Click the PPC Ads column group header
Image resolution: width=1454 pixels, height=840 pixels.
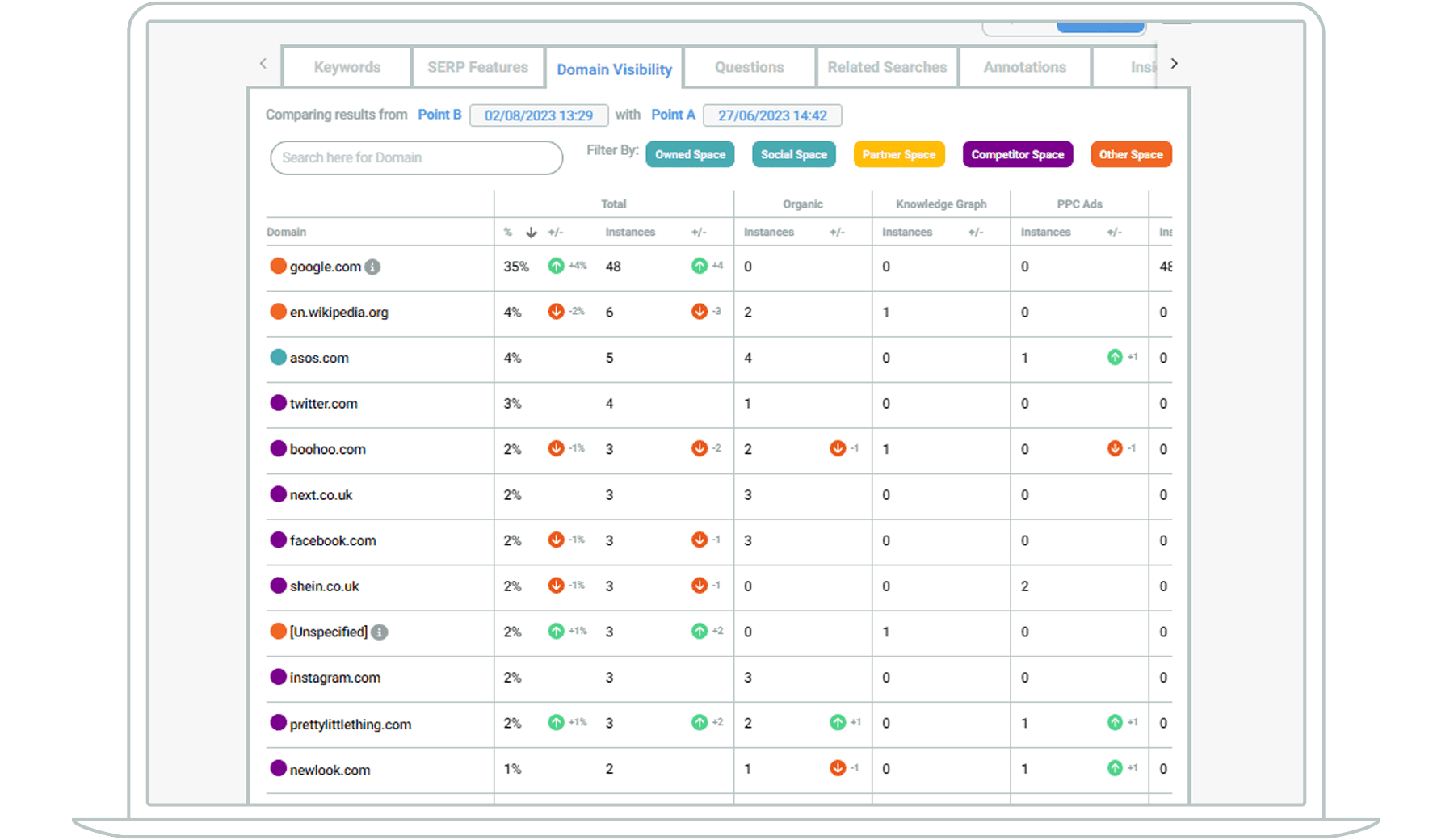pos(1079,204)
